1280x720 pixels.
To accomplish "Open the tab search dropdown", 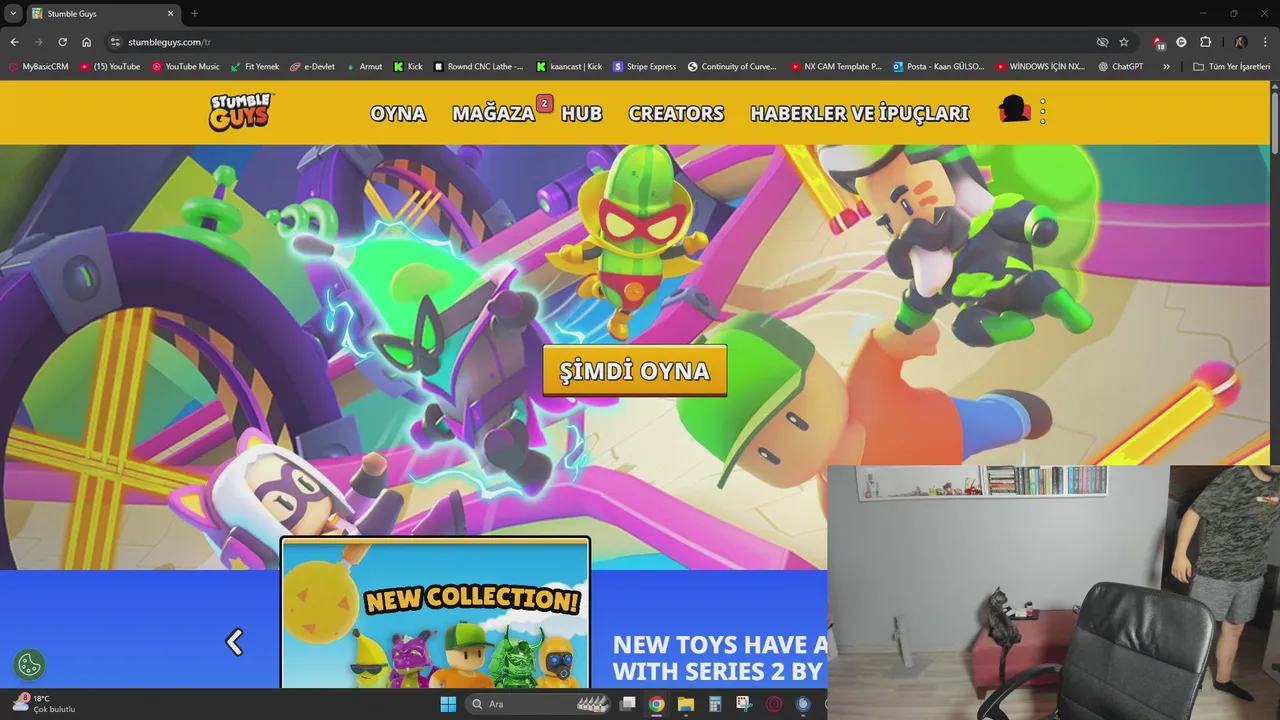I will click(x=12, y=14).
